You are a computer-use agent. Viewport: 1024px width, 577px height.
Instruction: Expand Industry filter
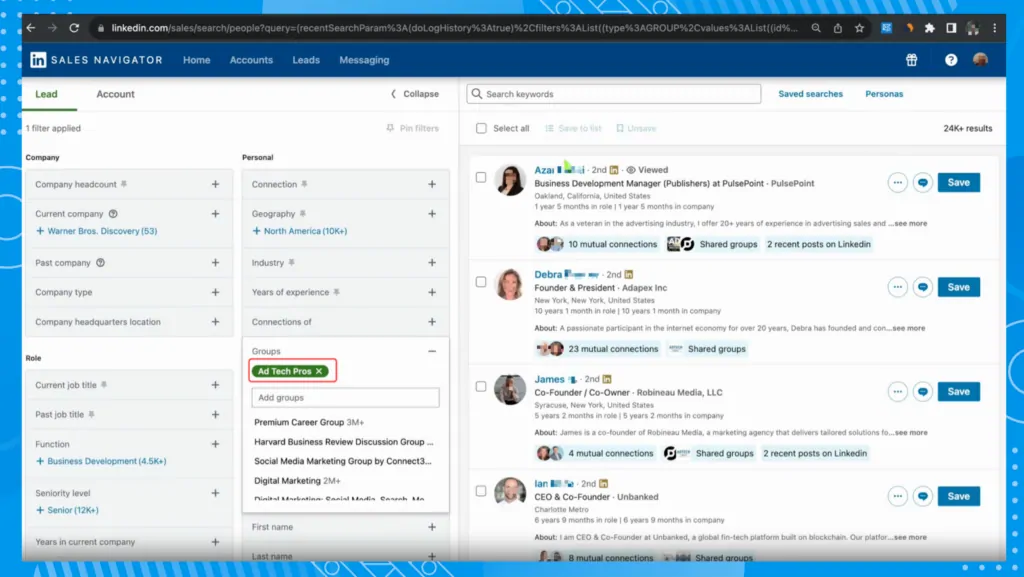[432, 263]
